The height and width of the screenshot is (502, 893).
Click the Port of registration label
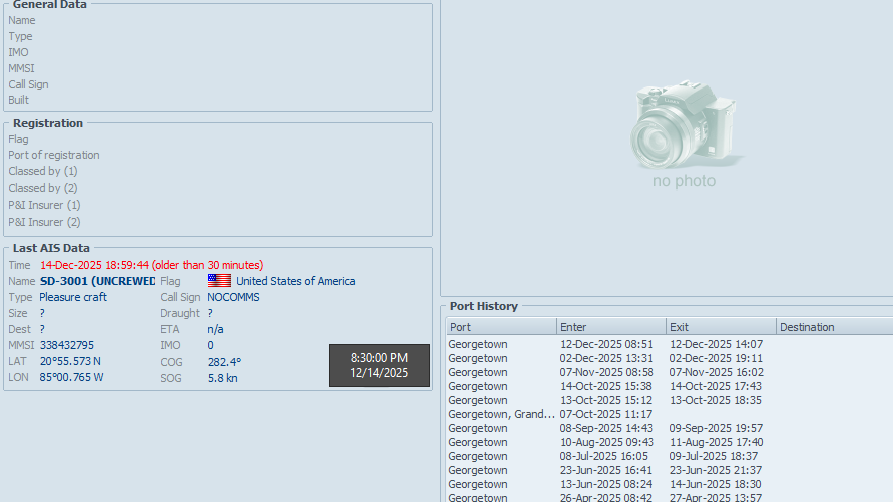(x=54, y=155)
